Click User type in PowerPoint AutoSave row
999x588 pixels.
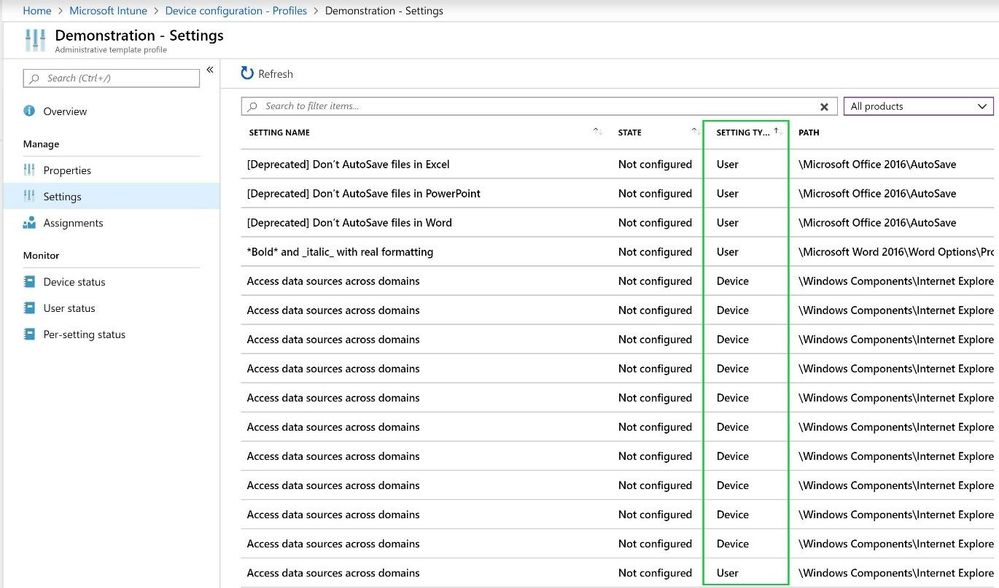click(x=727, y=194)
